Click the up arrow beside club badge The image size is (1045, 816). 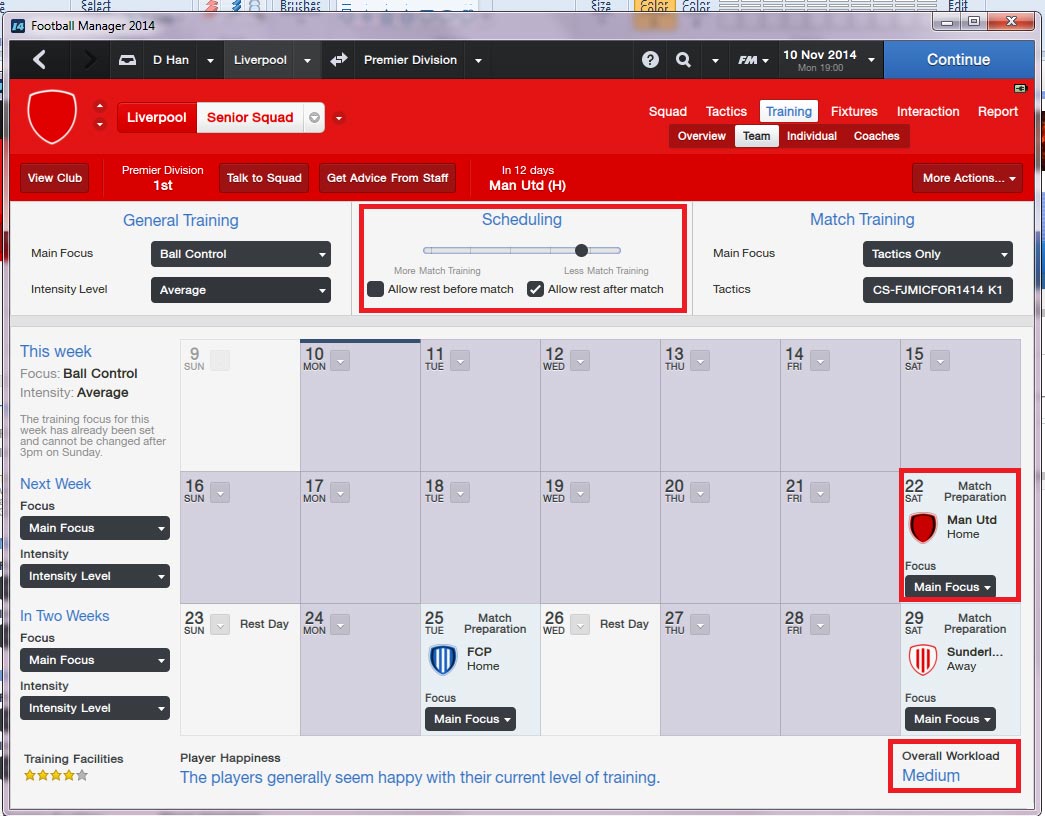(100, 106)
